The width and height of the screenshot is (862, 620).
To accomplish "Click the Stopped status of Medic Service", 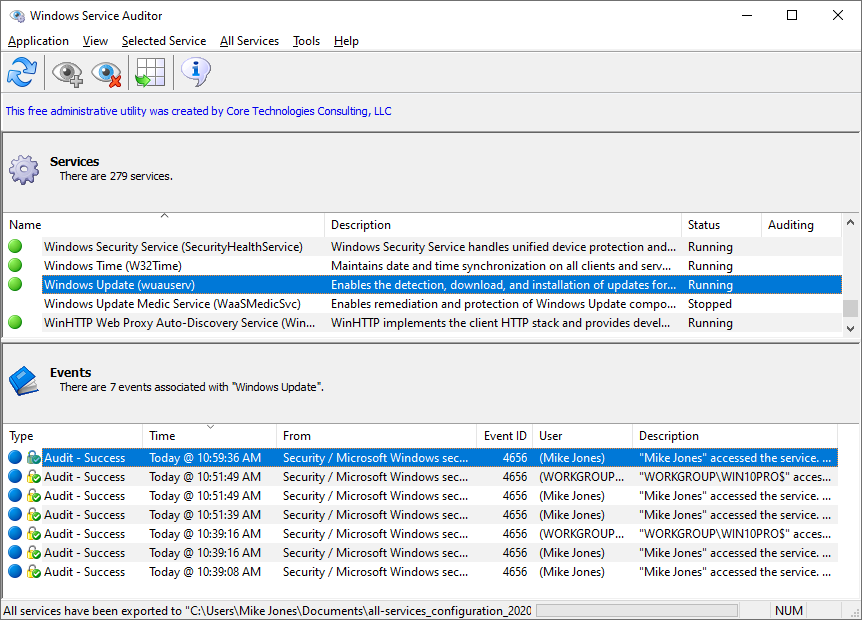I will [710, 303].
